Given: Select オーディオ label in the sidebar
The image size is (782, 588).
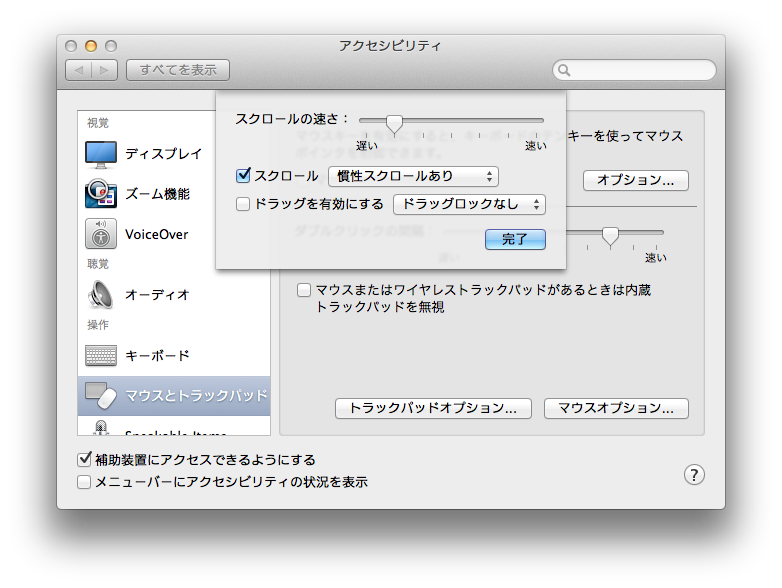Looking at the screenshot, I should (x=157, y=295).
